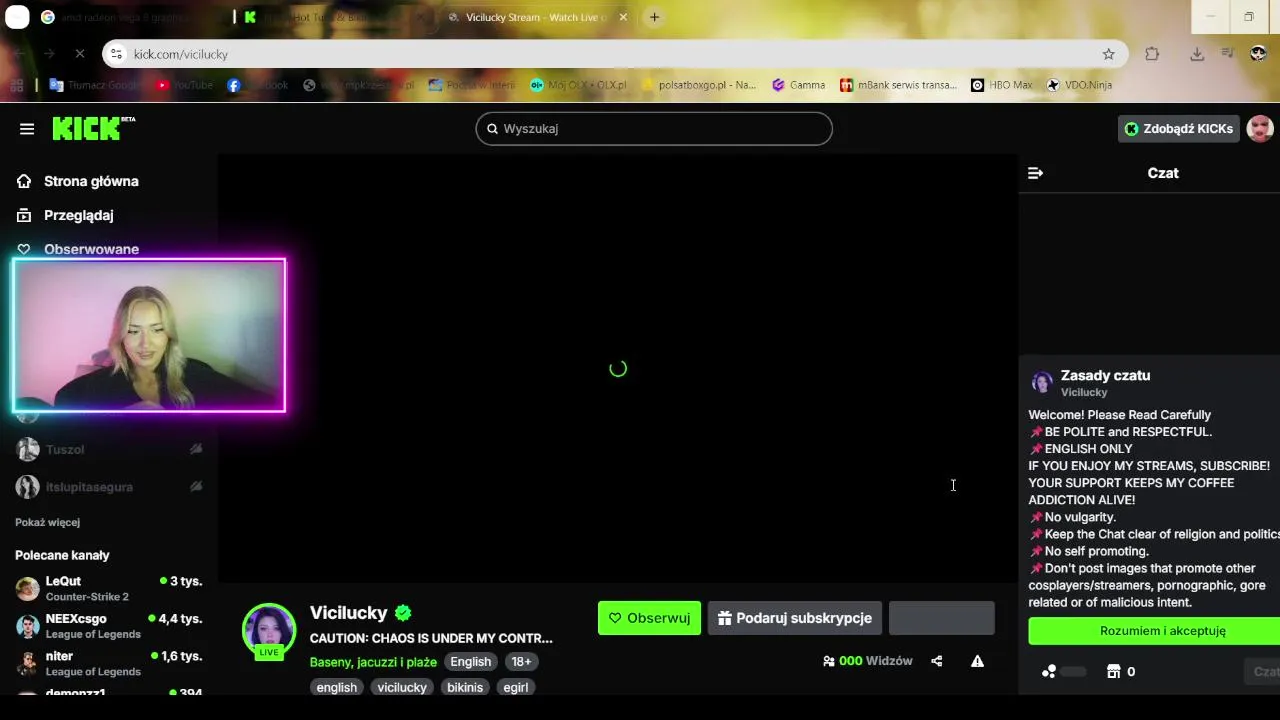Click the Vicilucky channel name
1280x720 pixels.
tap(348, 613)
